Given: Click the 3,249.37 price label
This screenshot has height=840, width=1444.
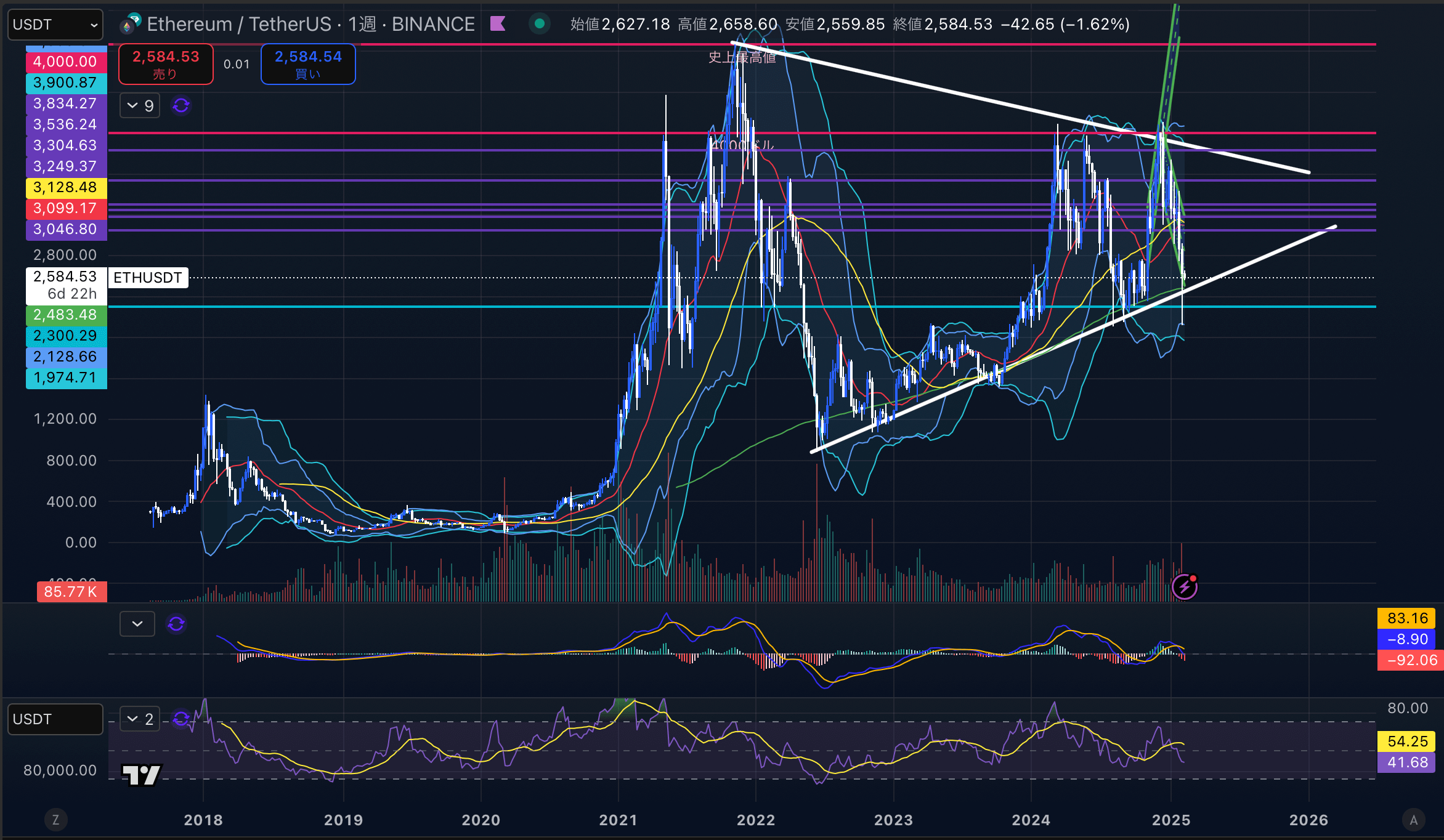Looking at the screenshot, I should click(x=66, y=166).
